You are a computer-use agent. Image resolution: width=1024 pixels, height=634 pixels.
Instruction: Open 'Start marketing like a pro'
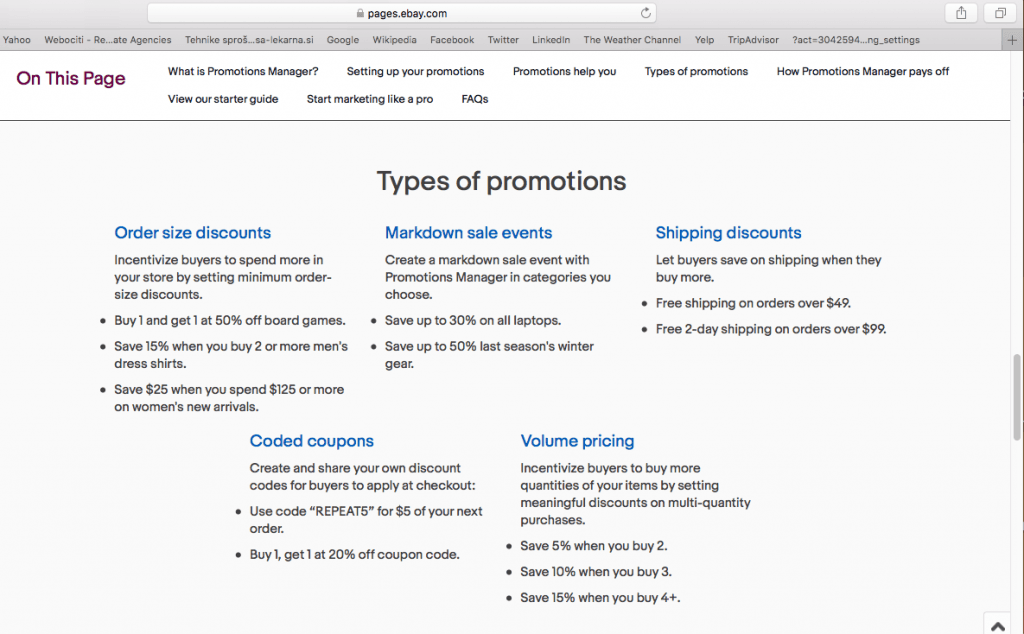click(x=370, y=99)
